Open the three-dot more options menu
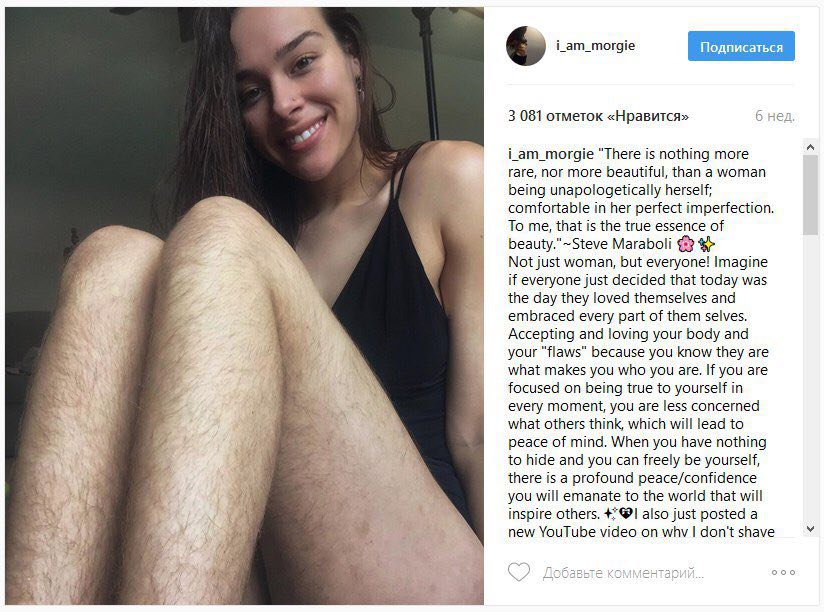Image resolution: width=824 pixels, height=612 pixels. click(x=783, y=572)
